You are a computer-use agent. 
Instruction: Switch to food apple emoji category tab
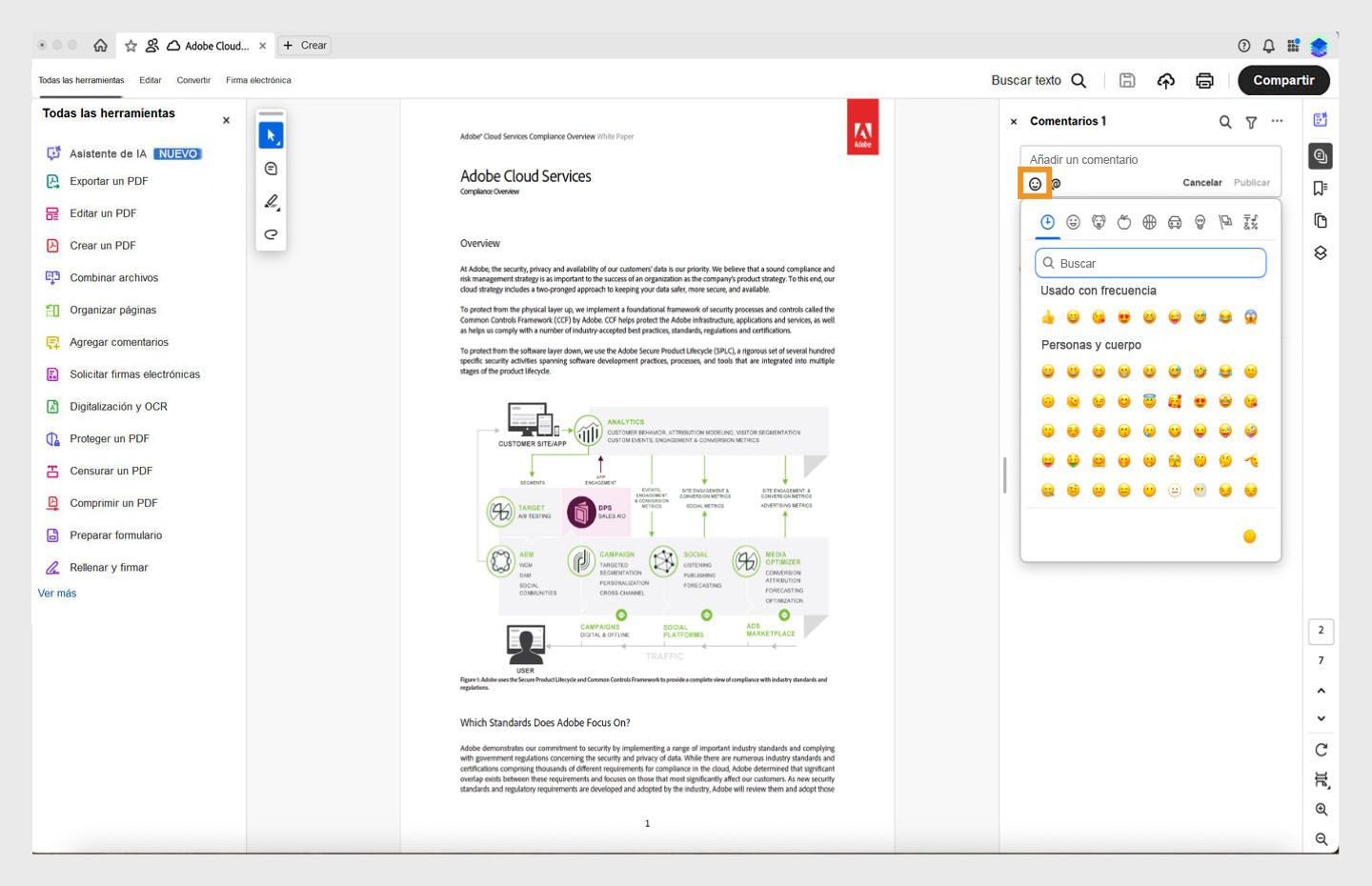1124,222
